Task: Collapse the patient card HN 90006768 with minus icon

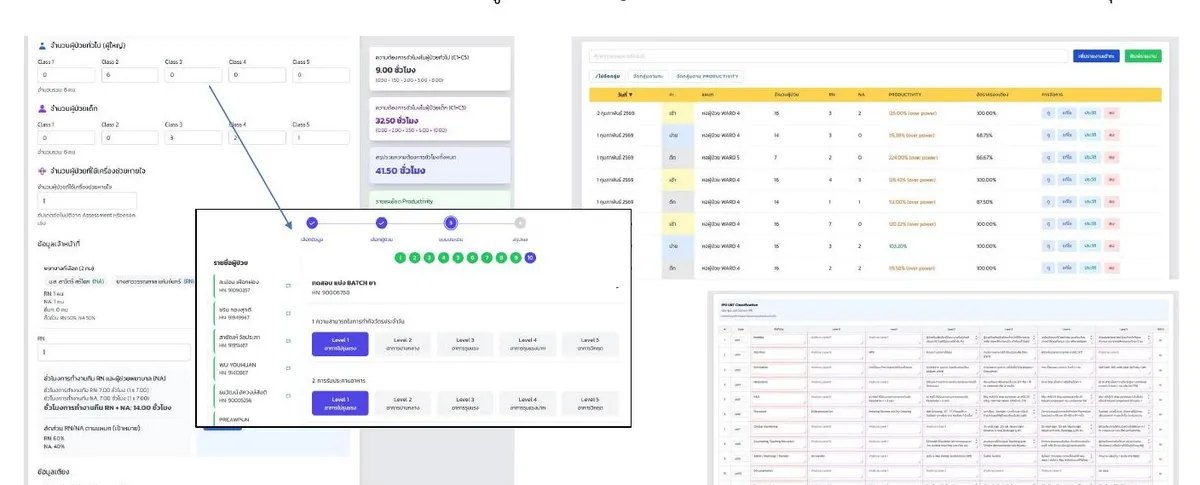Action: pos(617,288)
